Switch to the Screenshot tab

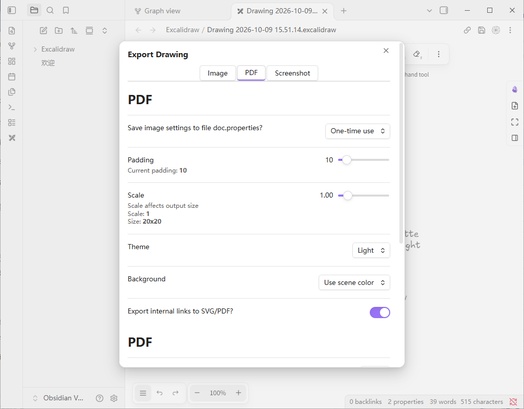click(x=292, y=73)
